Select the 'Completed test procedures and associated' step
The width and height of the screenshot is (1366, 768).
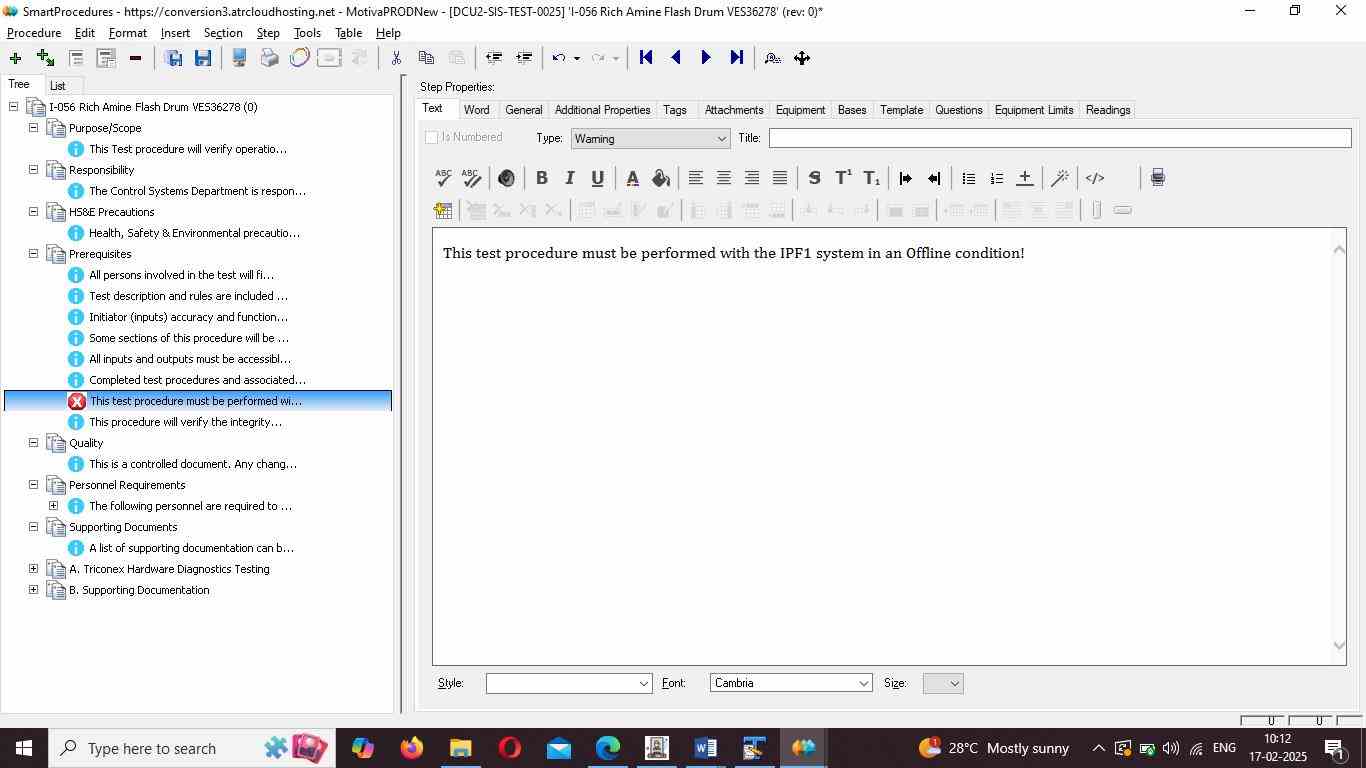pyautogui.click(x=197, y=380)
